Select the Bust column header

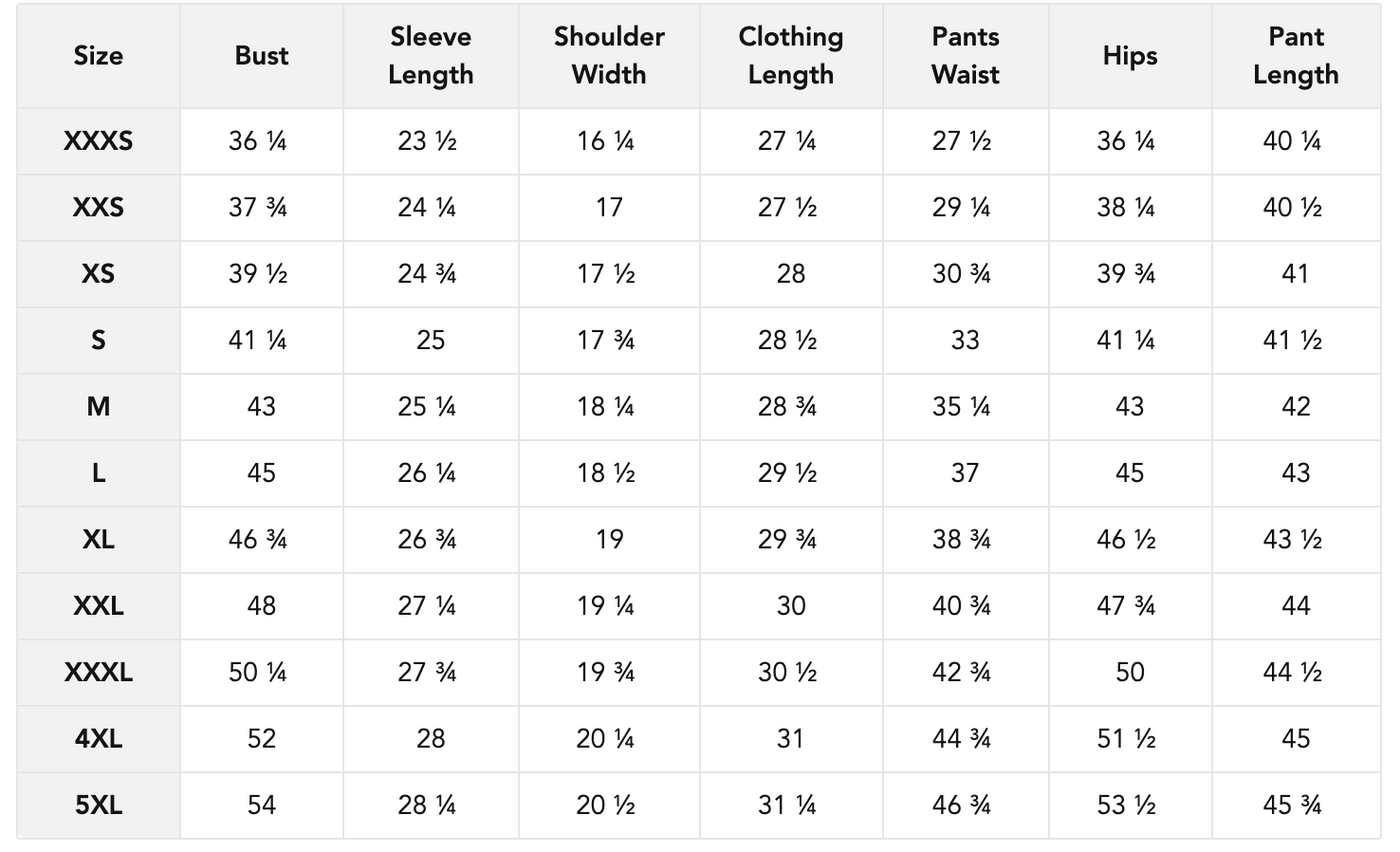click(x=262, y=56)
